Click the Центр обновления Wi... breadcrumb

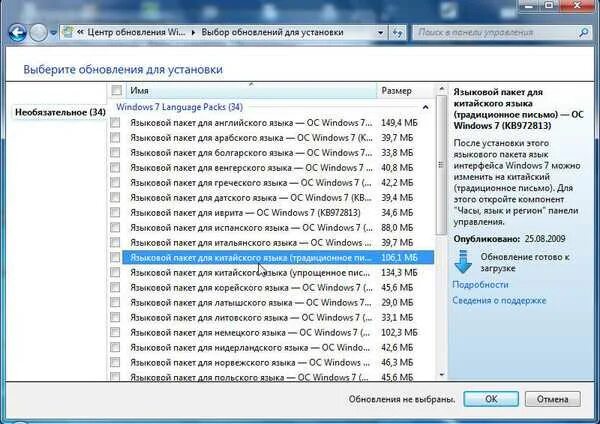coord(136,32)
